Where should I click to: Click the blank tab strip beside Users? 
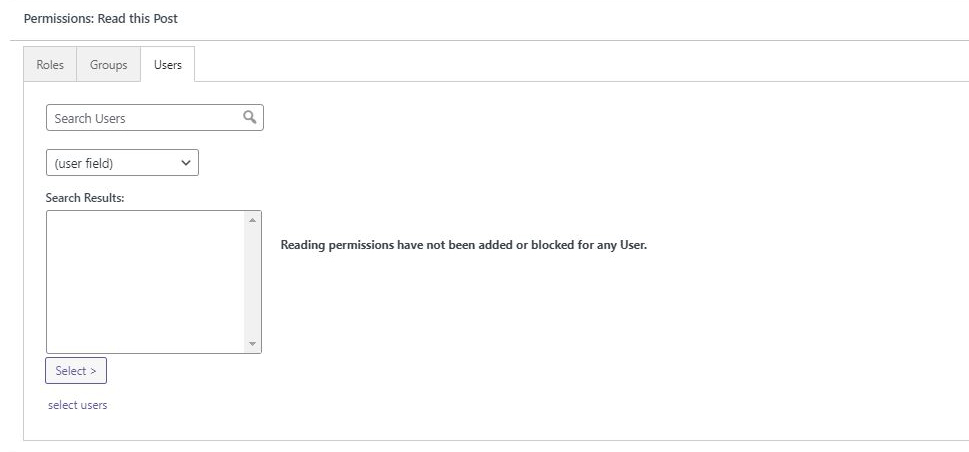point(581,64)
